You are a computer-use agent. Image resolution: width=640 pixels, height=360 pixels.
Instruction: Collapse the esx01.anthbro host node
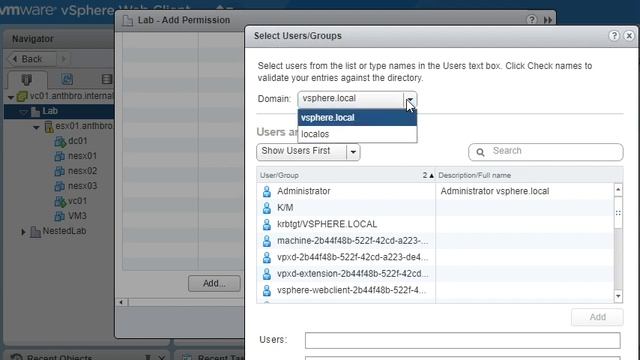36,127
